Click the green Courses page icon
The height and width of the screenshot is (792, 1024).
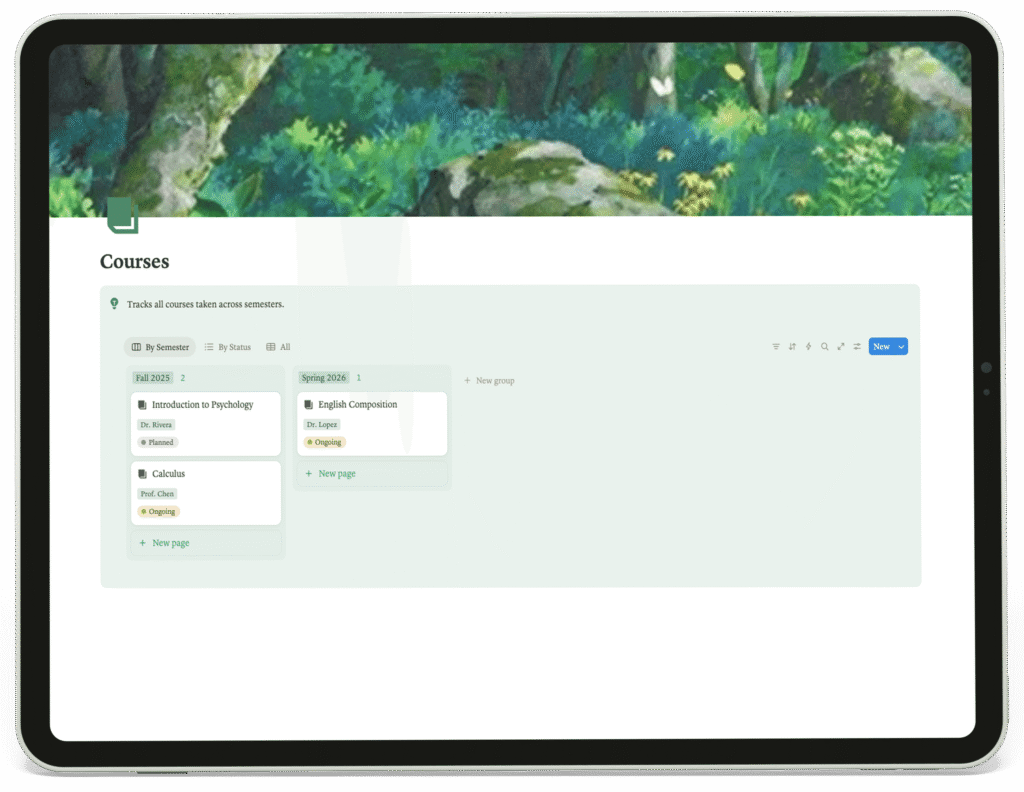tap(123, 215)
